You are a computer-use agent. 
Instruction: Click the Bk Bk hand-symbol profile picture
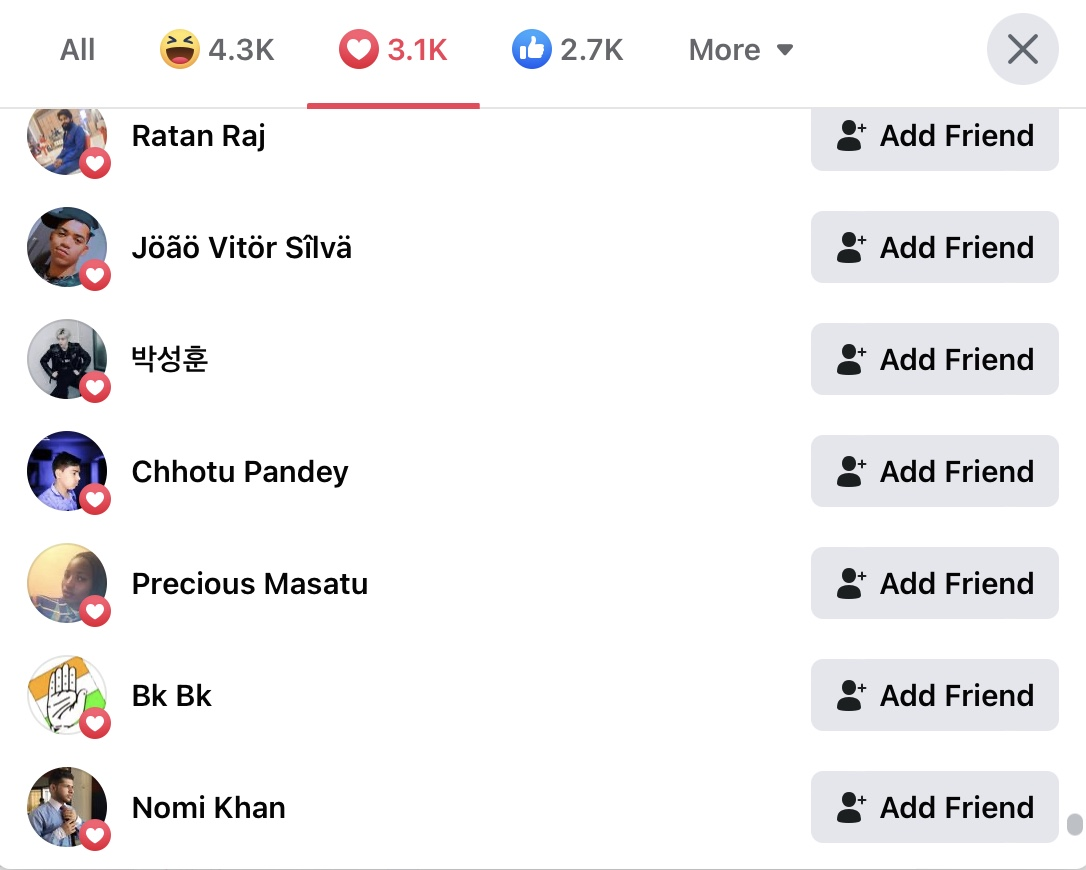66,695
